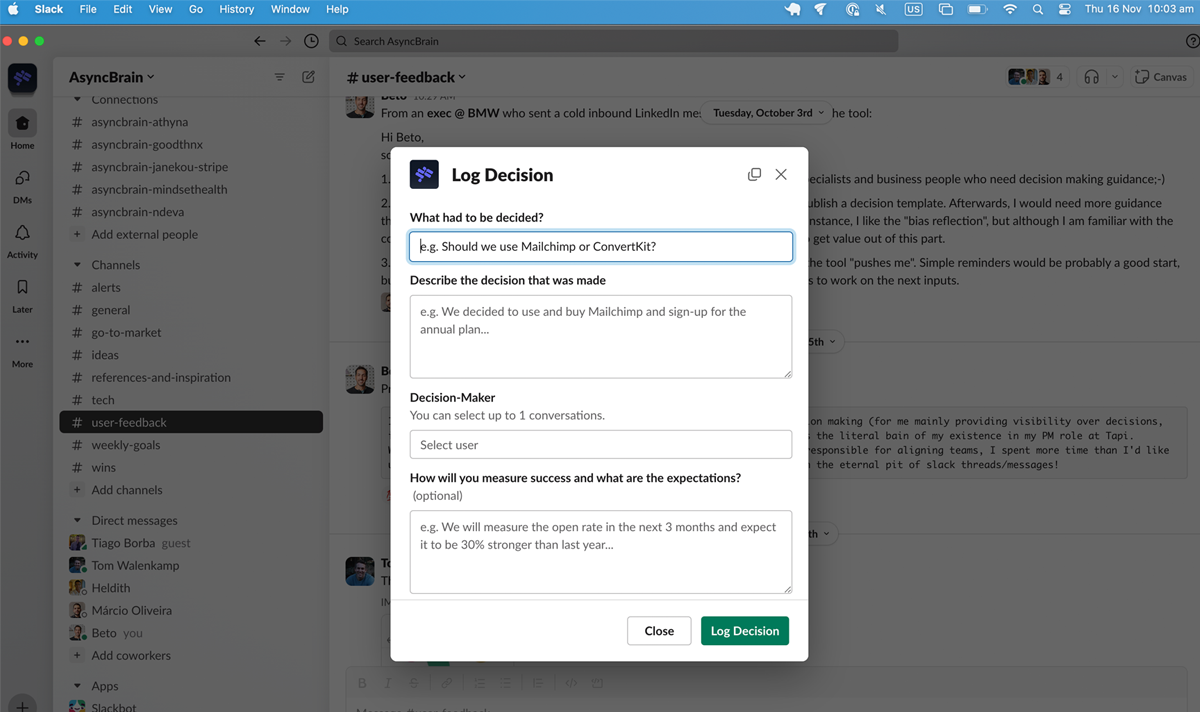Collapse the Direct messages section
Screen dimensions: 1200x712
tap(78, 520)
